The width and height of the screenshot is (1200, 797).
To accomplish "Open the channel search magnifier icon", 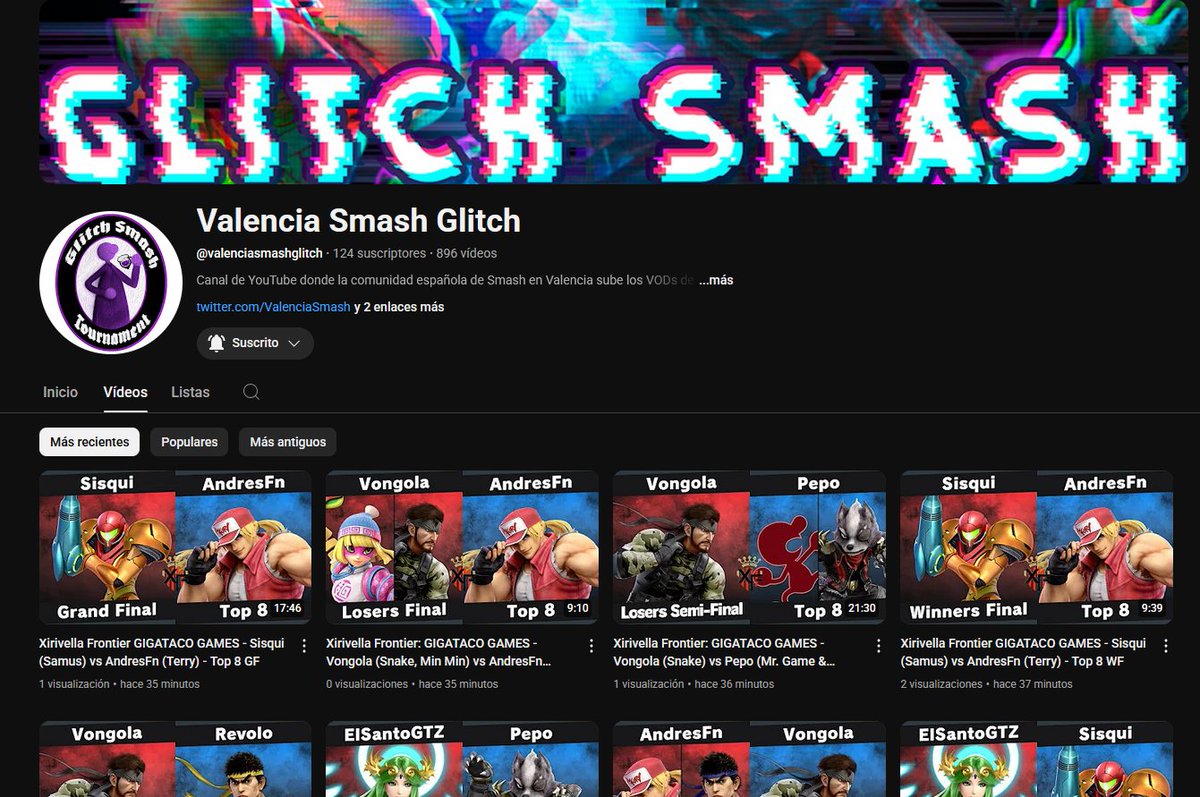I will point(251,392).
